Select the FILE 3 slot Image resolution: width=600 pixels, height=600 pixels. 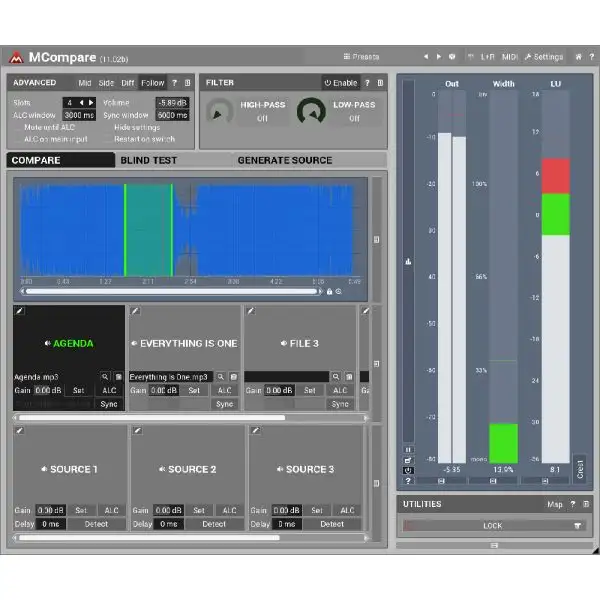pos(300,343)
